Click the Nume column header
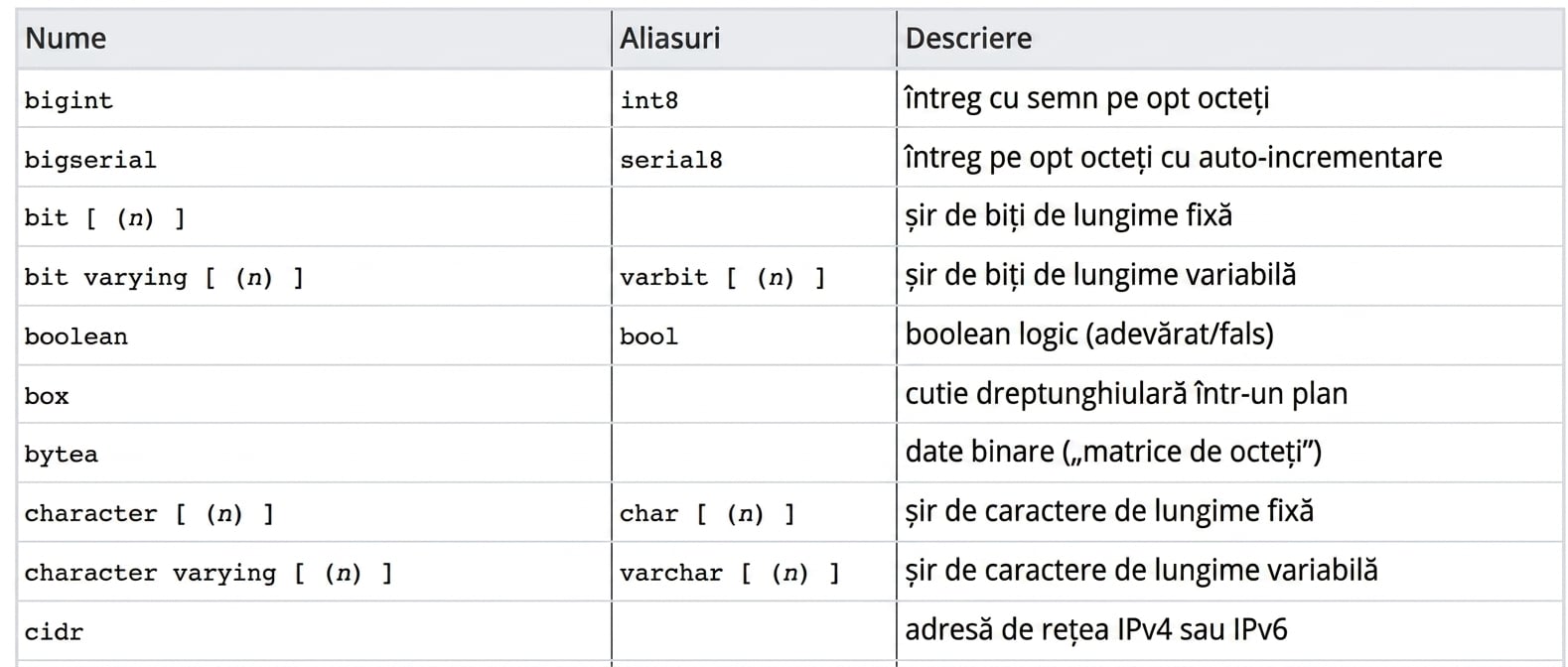Screen dimensions: 1568x667 point(314,39)
